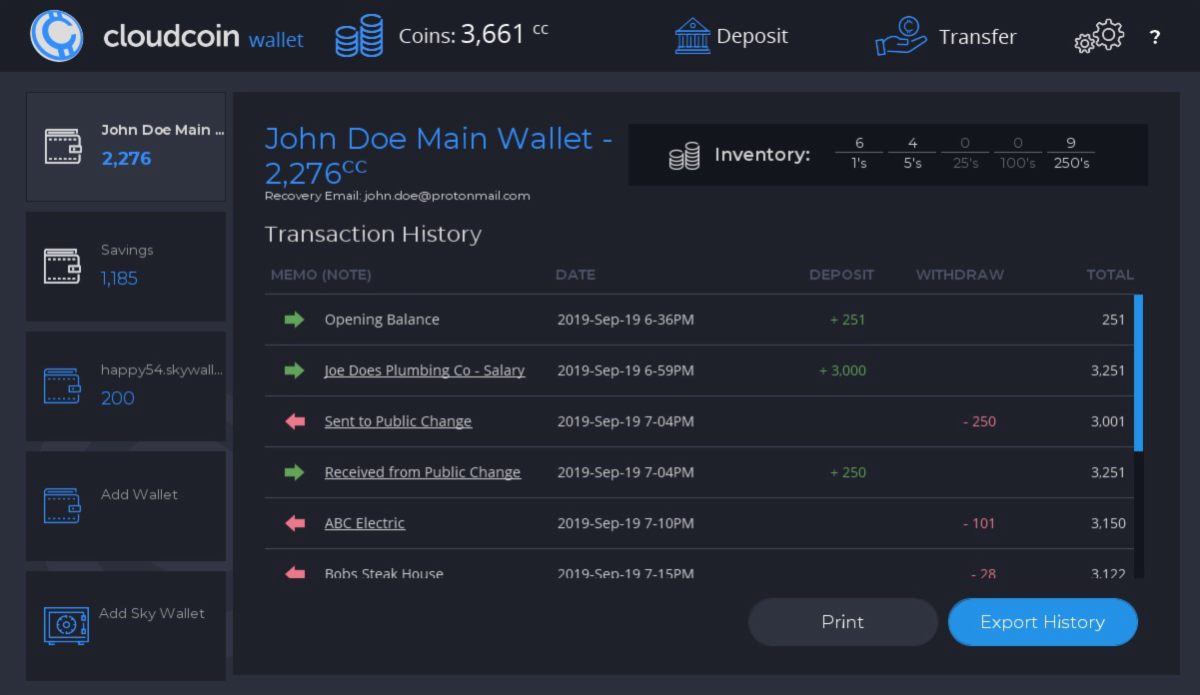Screen dimensions: 1200x695
Task: Click red arrow on Bobs Steak House row
Action: click(295, 573)
